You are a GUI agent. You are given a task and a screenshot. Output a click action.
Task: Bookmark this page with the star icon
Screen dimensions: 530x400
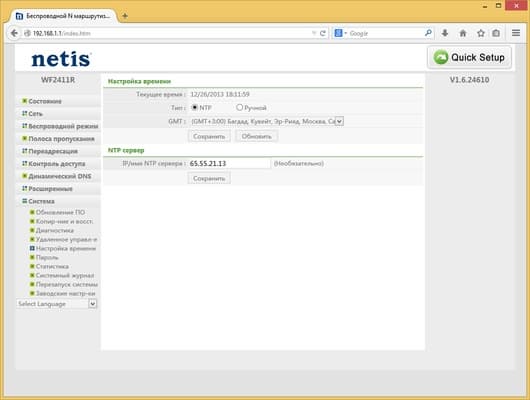(481, 33)
